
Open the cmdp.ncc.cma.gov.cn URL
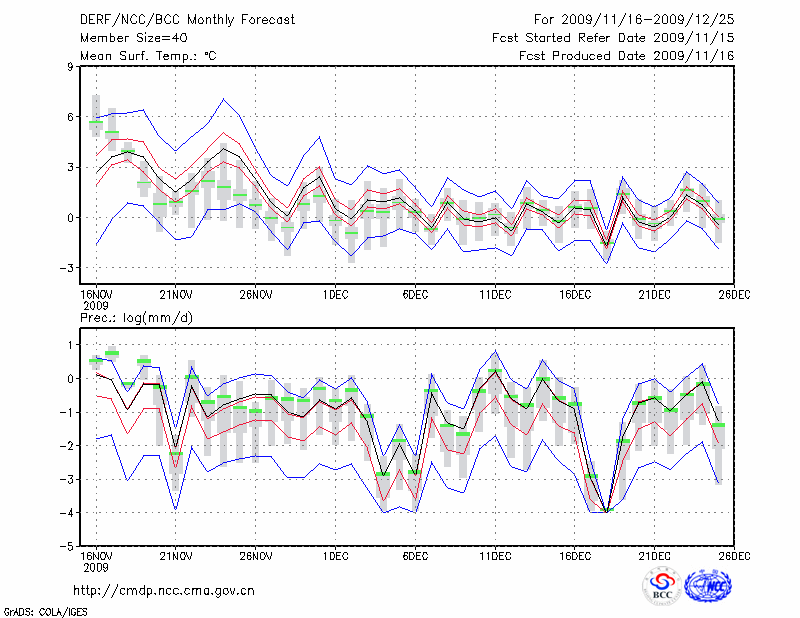(164, 590)
